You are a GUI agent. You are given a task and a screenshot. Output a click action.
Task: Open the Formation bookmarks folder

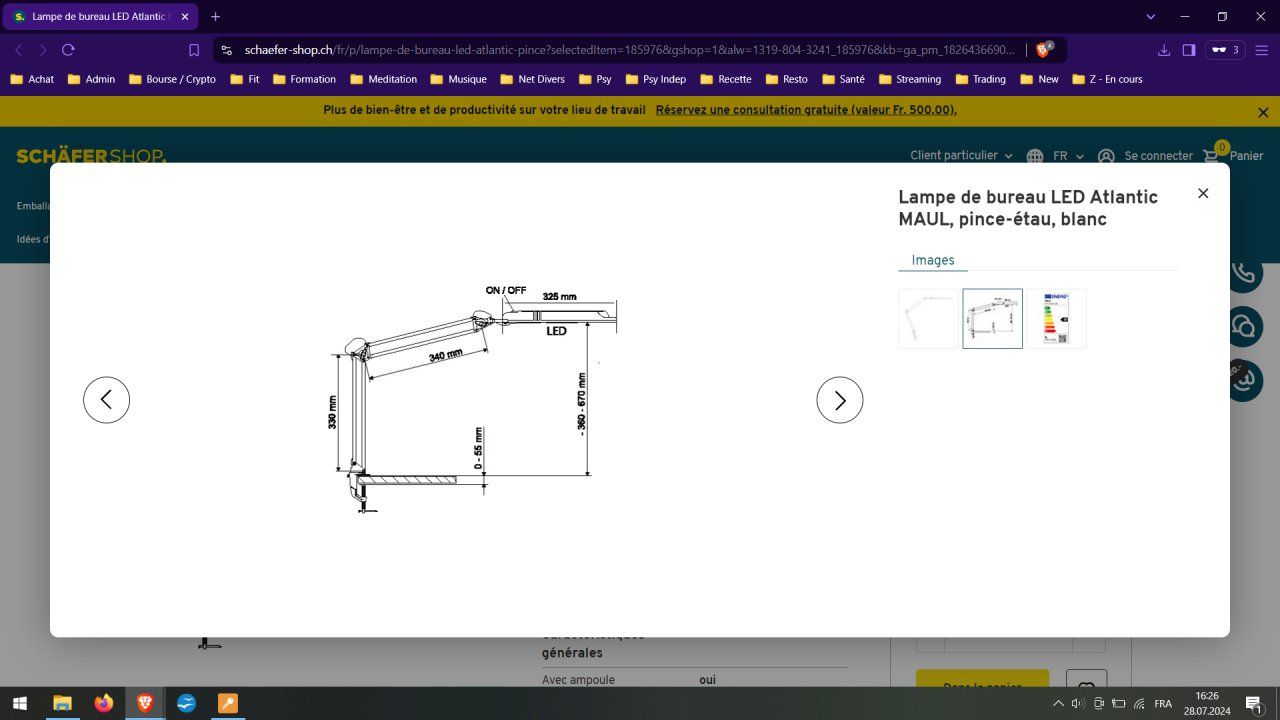coord(304,79)
